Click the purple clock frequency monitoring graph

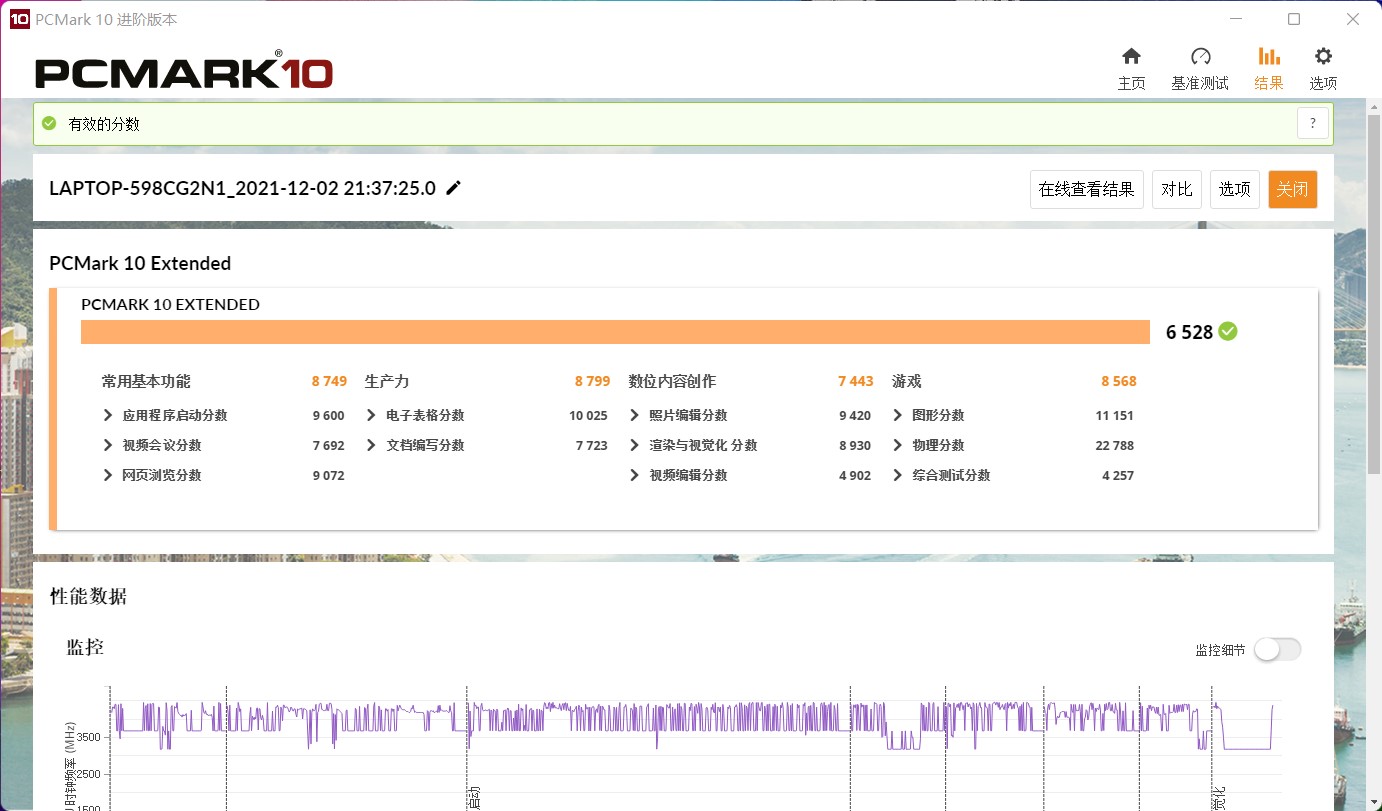coord(693,725)
